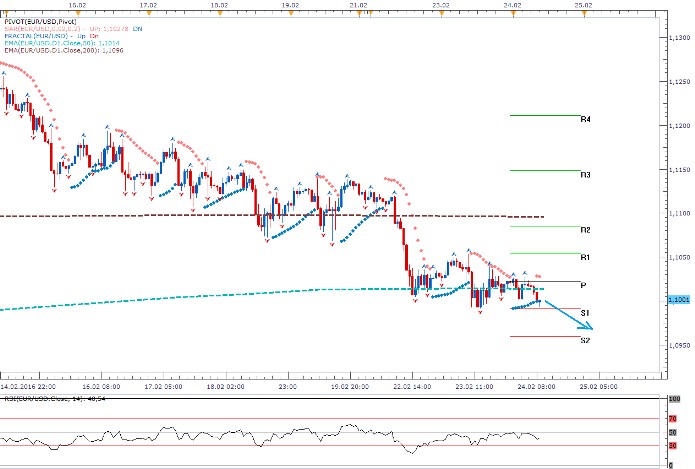Select the R4 resistance level label
Image resolution: width=695 pixels, height=469 pixels.
[586, 119]
